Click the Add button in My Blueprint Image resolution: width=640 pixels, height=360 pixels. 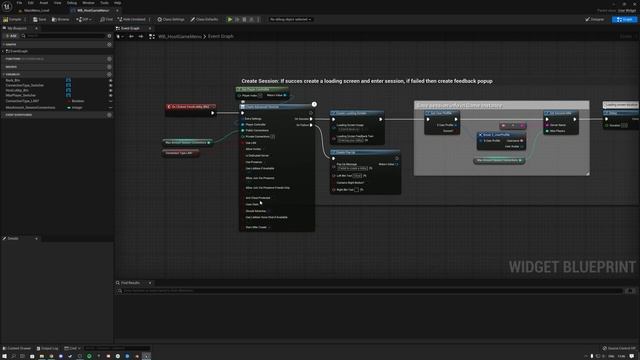click(x=11, y=36)
